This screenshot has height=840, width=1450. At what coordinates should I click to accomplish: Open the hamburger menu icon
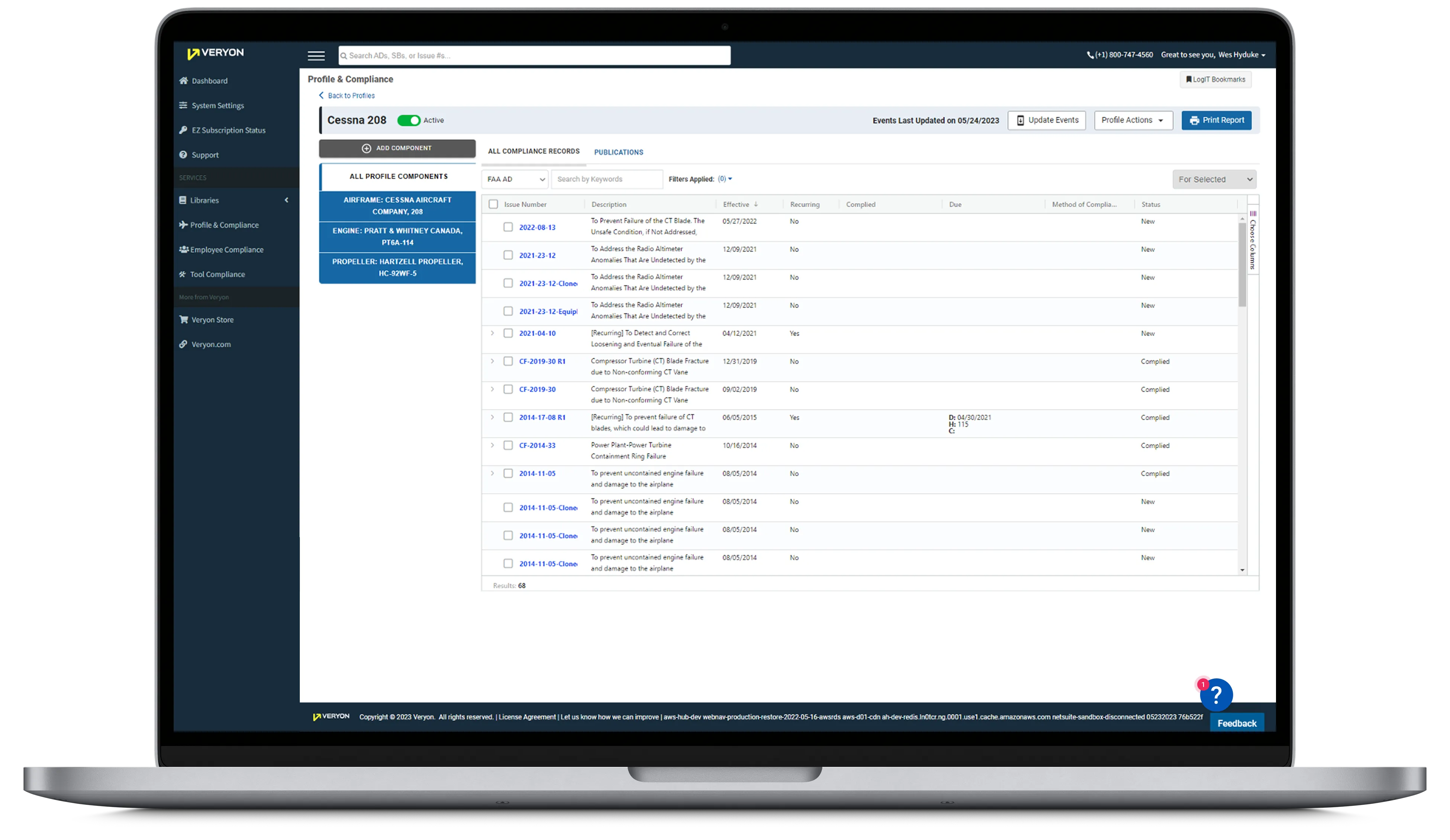point(316,56)
